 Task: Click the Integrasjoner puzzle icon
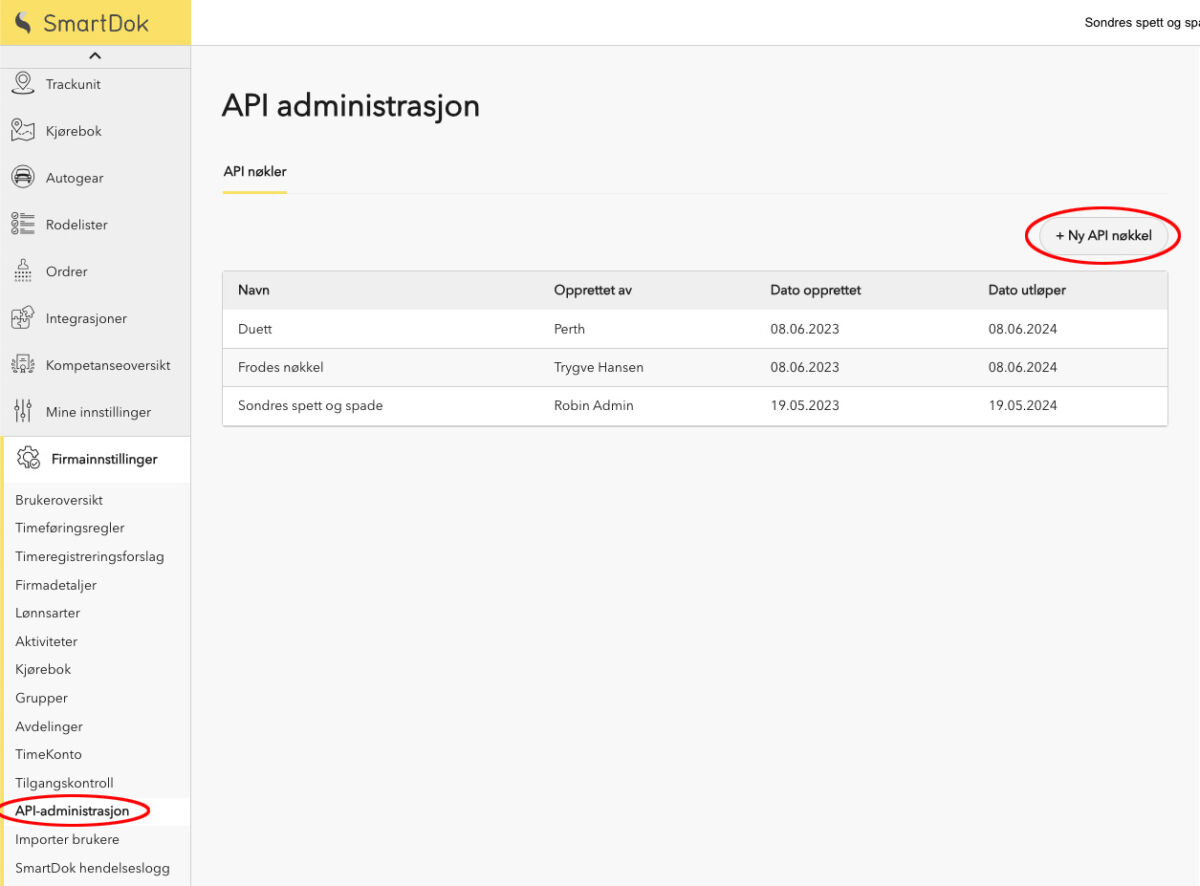click(23, 318)
